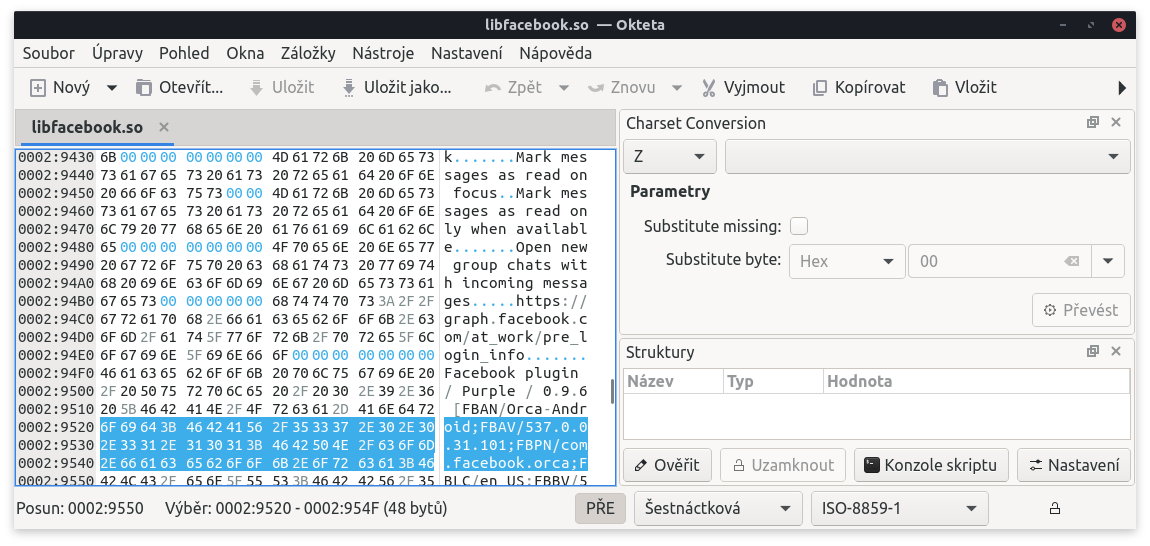
Task: Open the ISO-8859-1 charset dropdown
Action: (x=900, y=508)
